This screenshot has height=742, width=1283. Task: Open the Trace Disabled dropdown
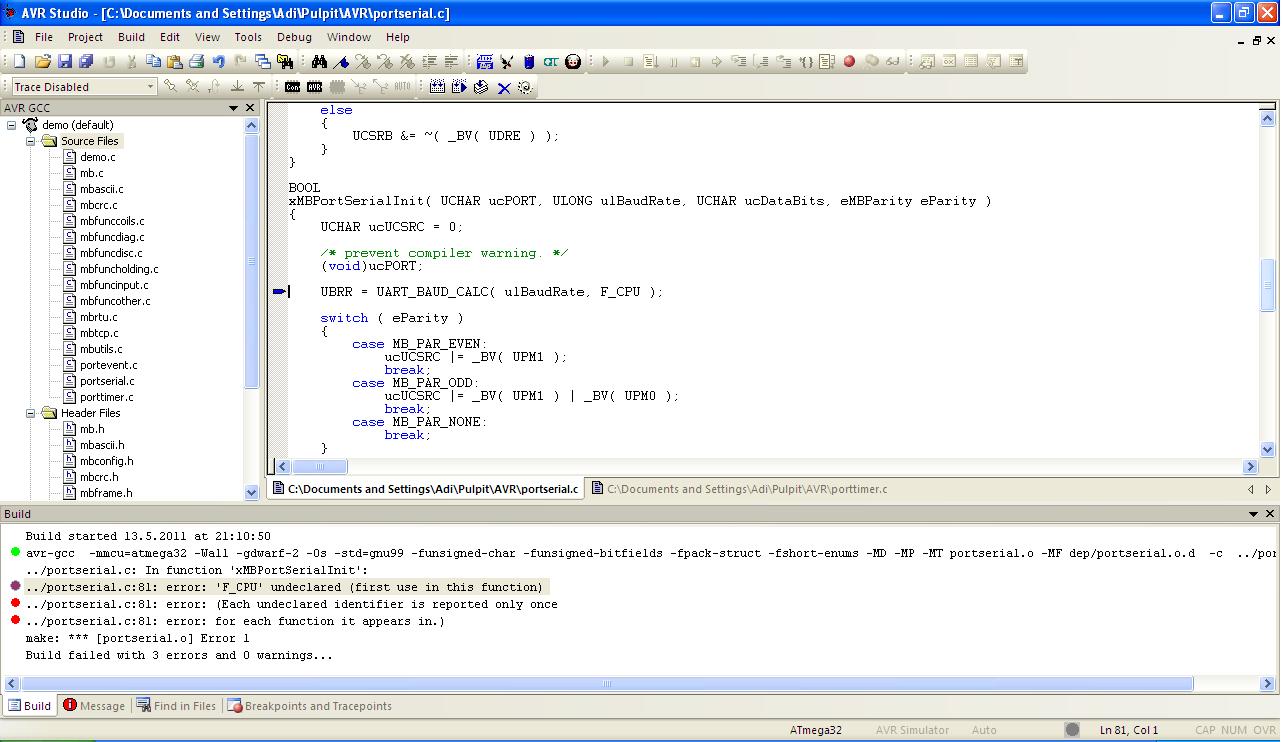pyautogui.click(x=150, y=87)
